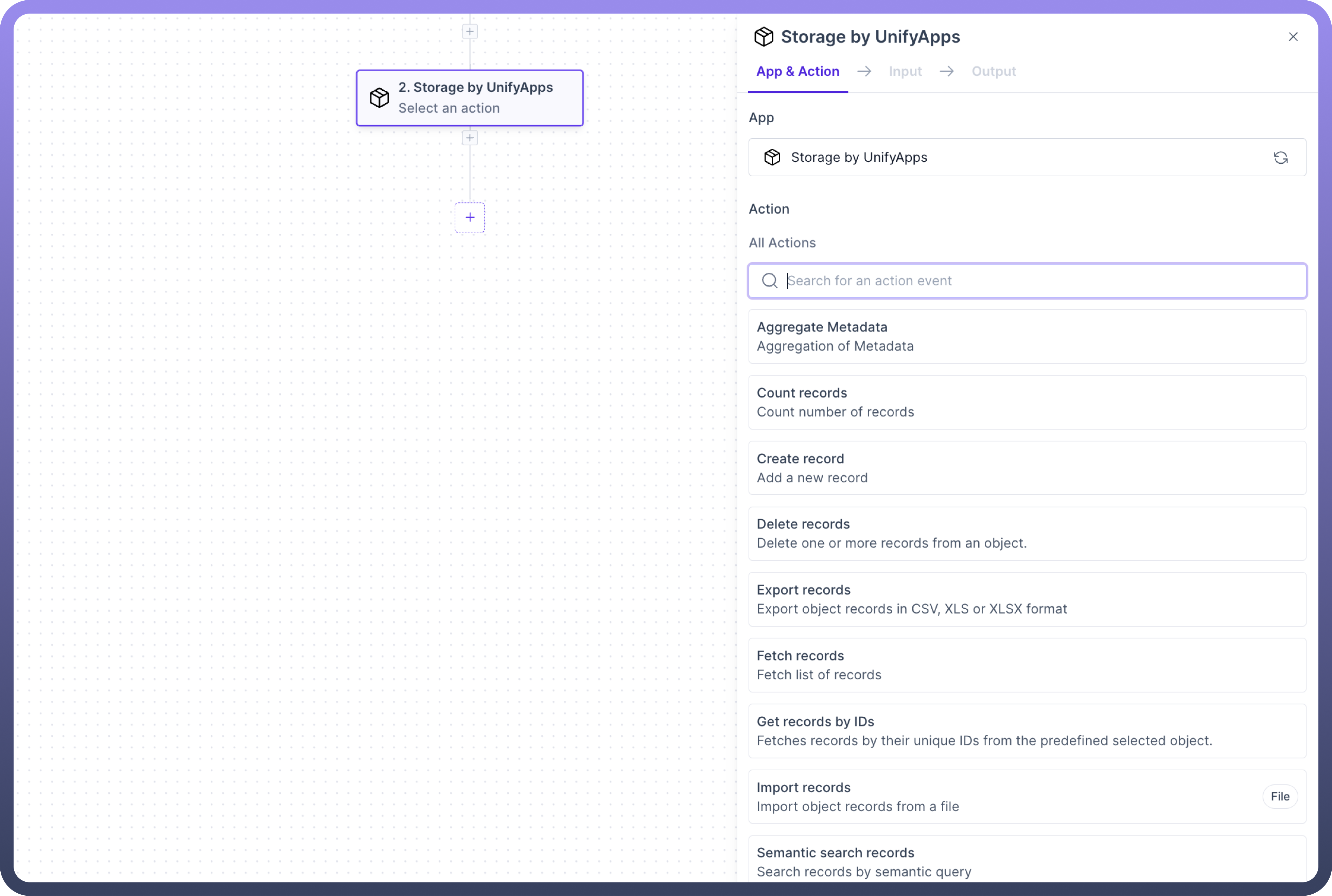Click plus connector below Storage node

click(x=469, y=138)
